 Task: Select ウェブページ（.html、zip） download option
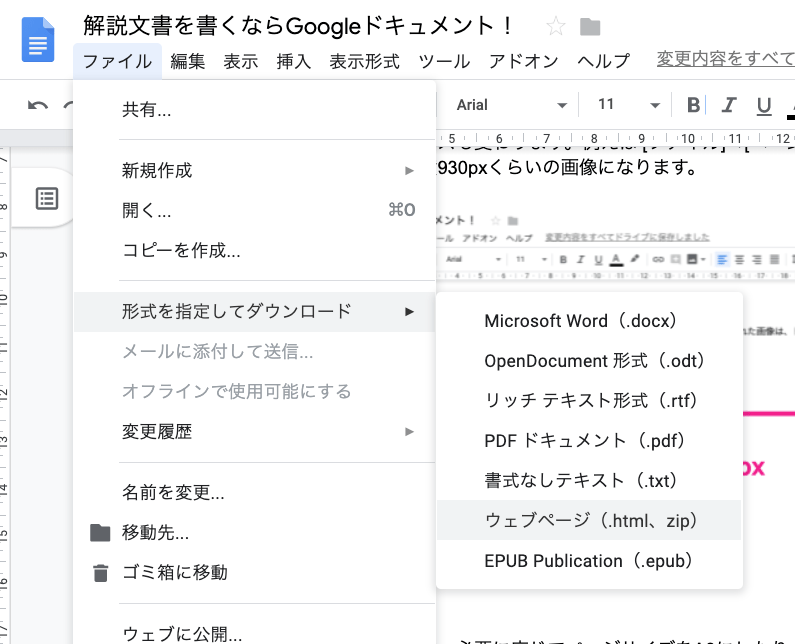pos(589,520)
